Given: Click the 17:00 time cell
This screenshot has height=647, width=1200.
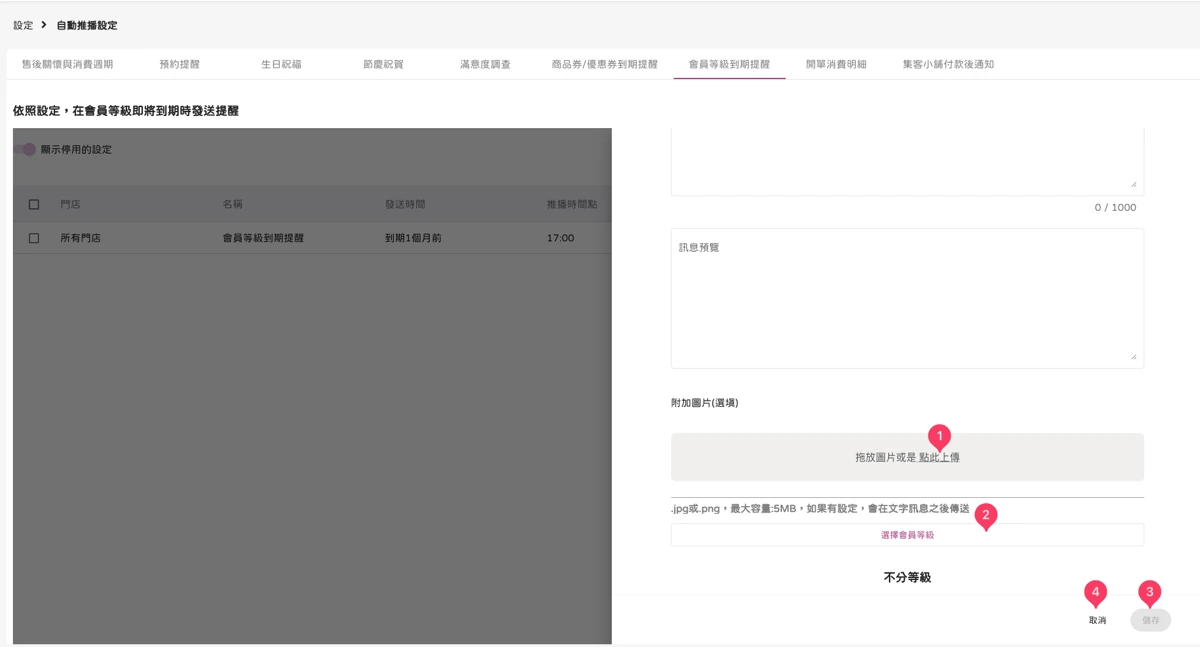Looking at the screenshot, I should click(x=560, y=238).
